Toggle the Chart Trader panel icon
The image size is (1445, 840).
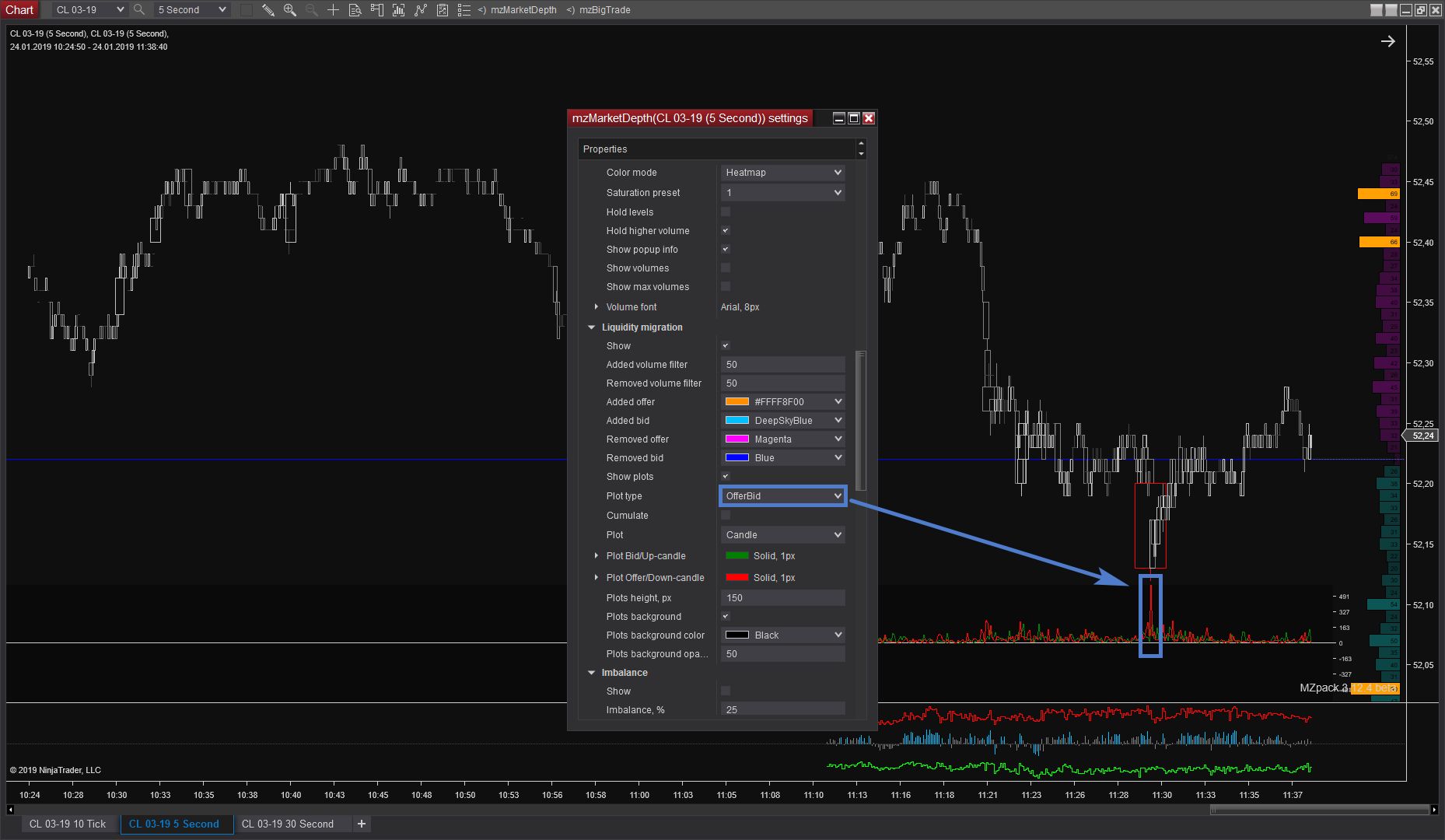click(377, 9)
